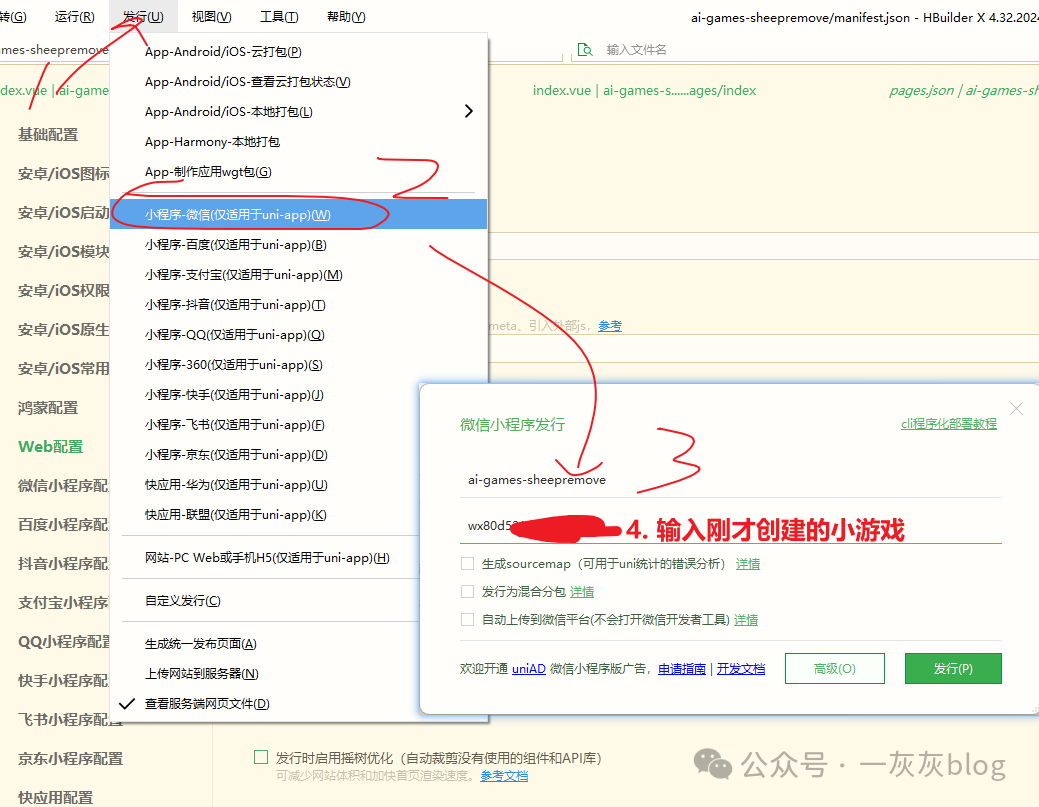Enable 自动上传到微信平台 option

pyautogui.click(x=467, y=619)
